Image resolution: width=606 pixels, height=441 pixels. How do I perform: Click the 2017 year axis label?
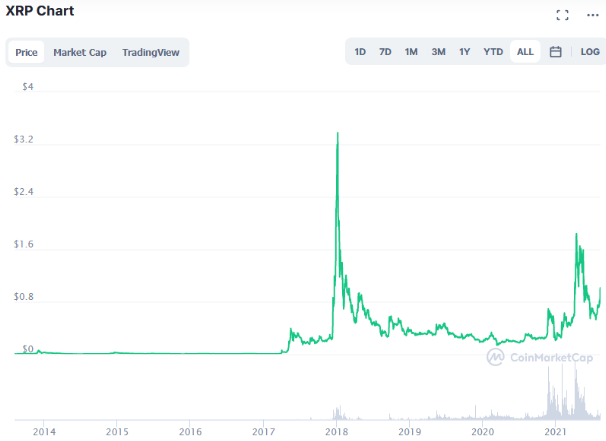[264, 432]
